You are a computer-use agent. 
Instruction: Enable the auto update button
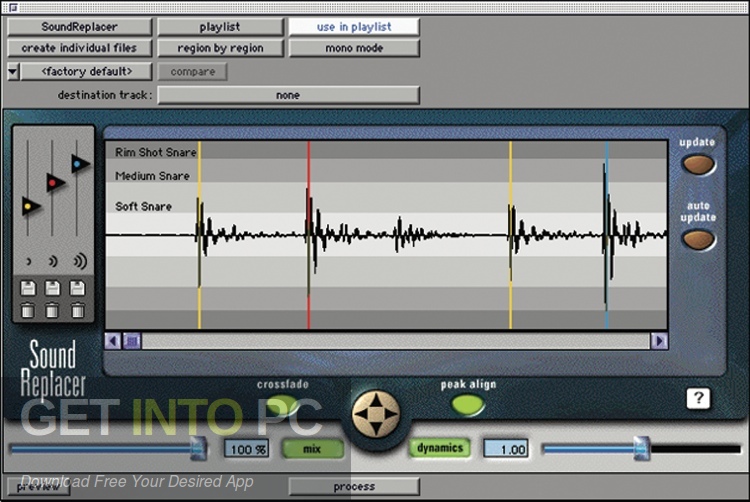point(698,240)
